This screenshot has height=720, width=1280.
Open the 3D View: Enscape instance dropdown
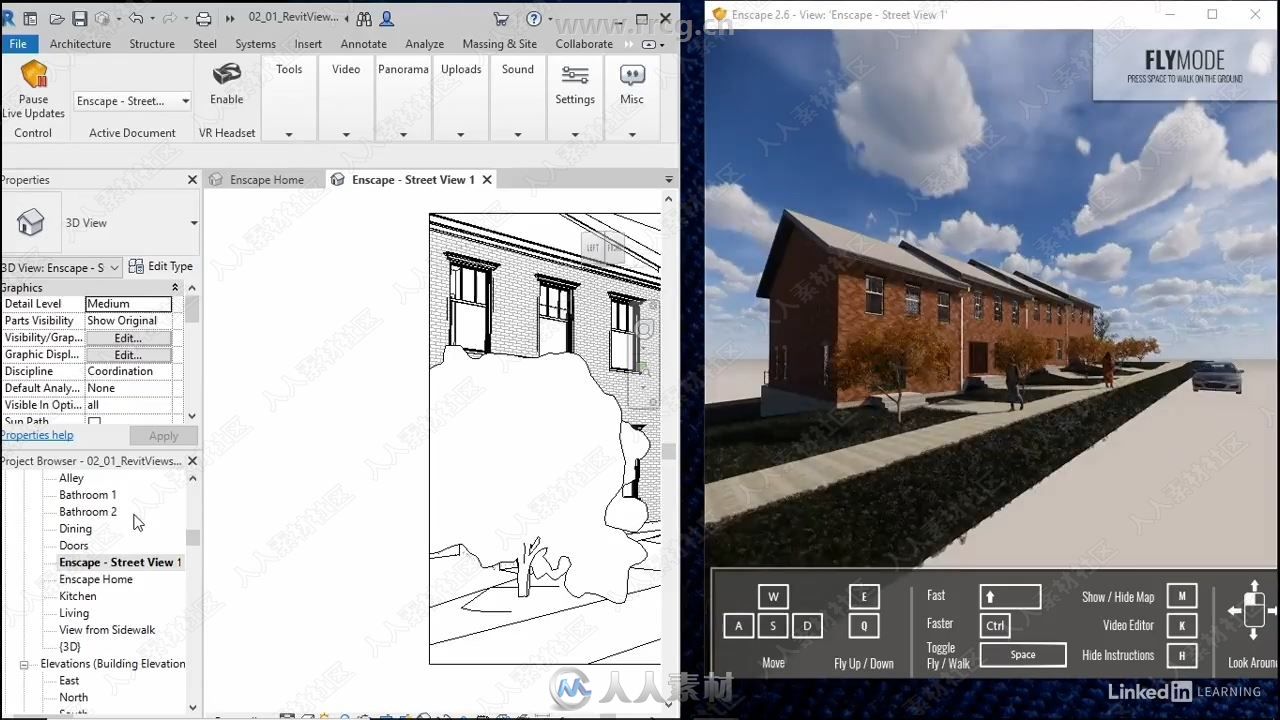pos(62,267)
